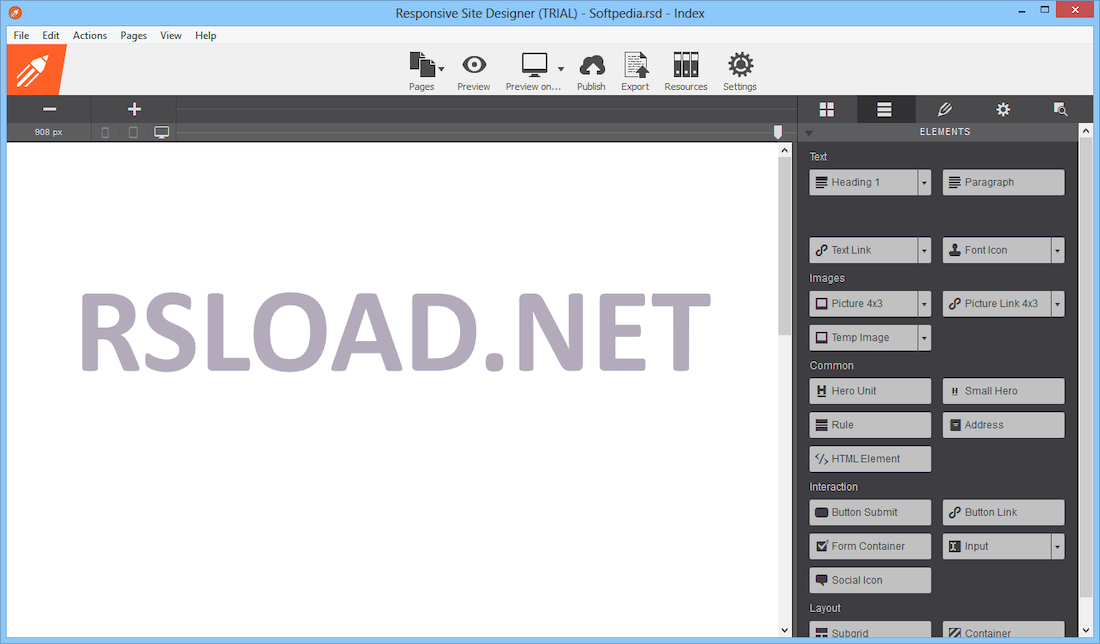Click the breakpoint width slider handle
This screenshot has width=1100, height=644.
(777, 132)
